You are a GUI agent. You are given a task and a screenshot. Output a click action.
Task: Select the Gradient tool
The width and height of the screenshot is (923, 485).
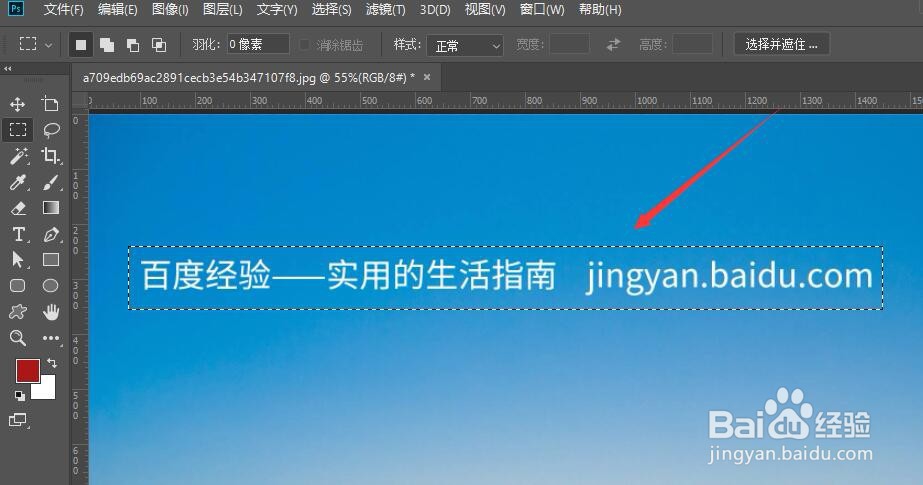[51, 208]
